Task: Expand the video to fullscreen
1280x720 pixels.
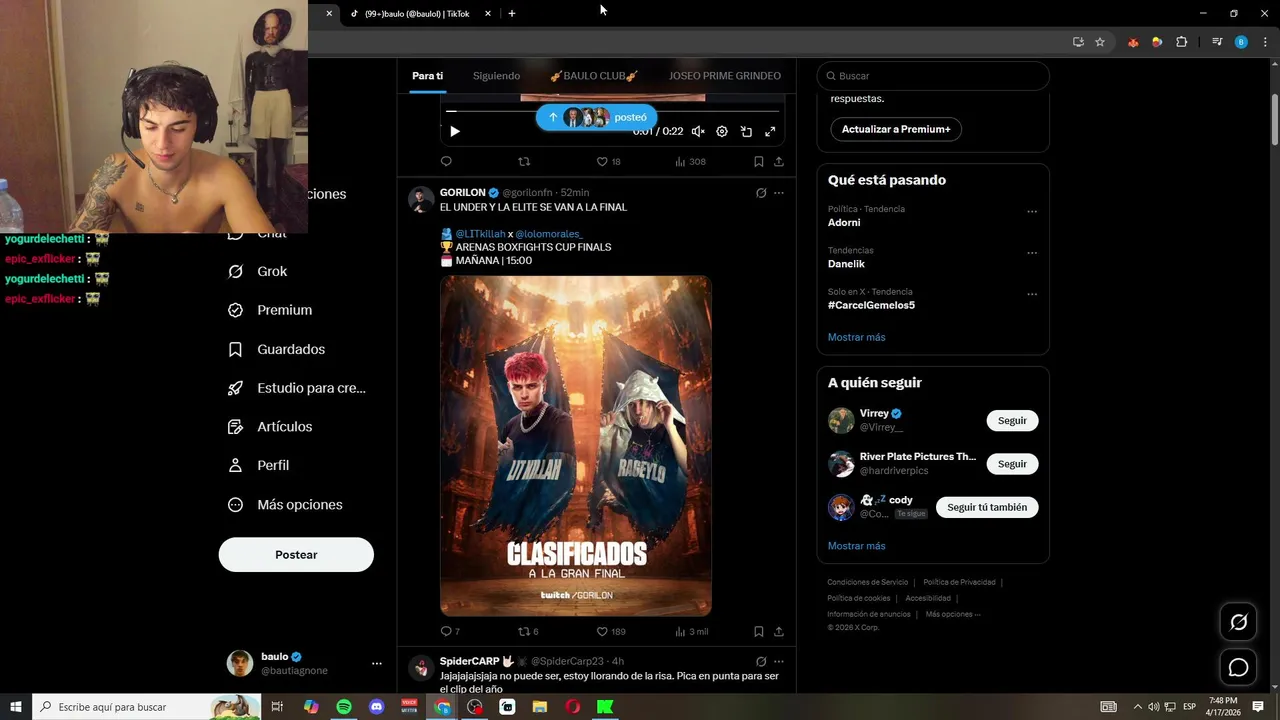Action: 770,131
